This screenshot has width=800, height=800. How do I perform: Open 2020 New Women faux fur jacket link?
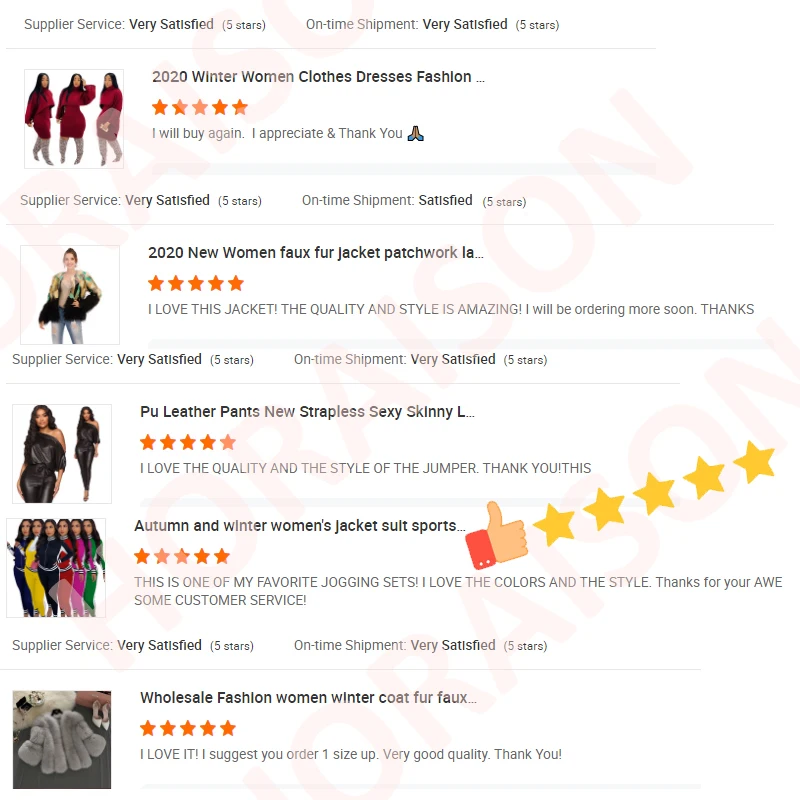pyautogui.click(x=315, y=253)
